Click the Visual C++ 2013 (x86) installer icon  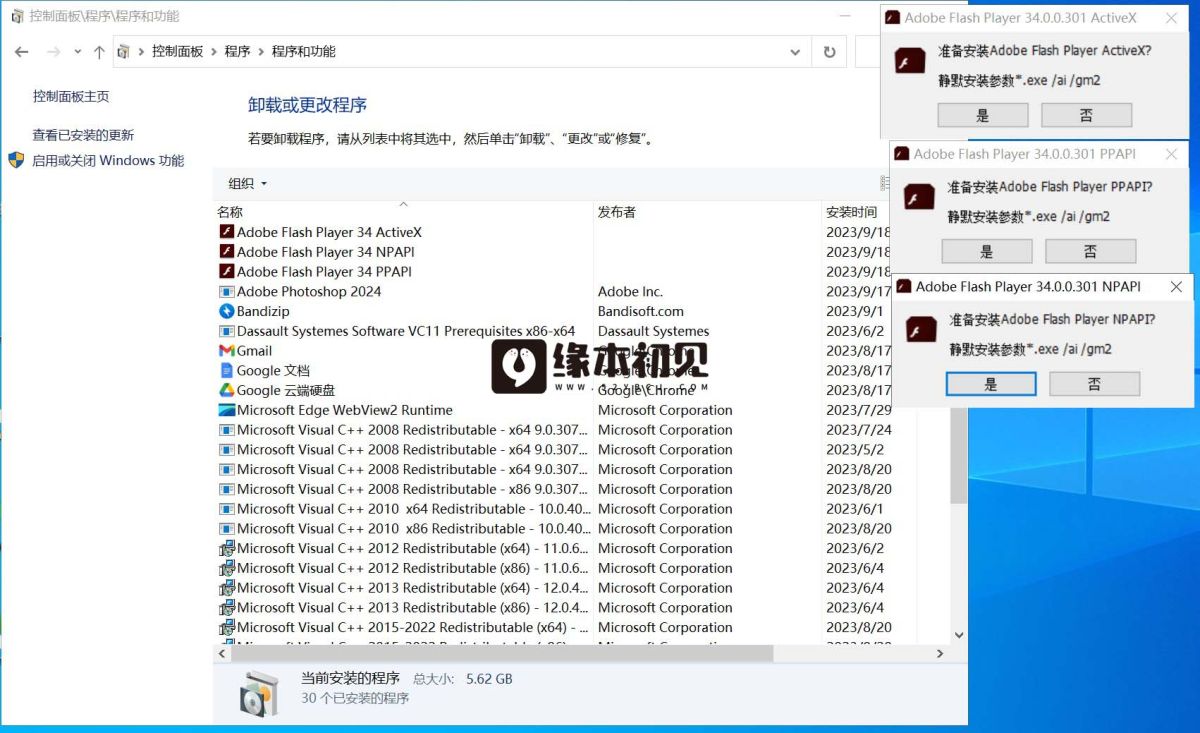point(226,608)
